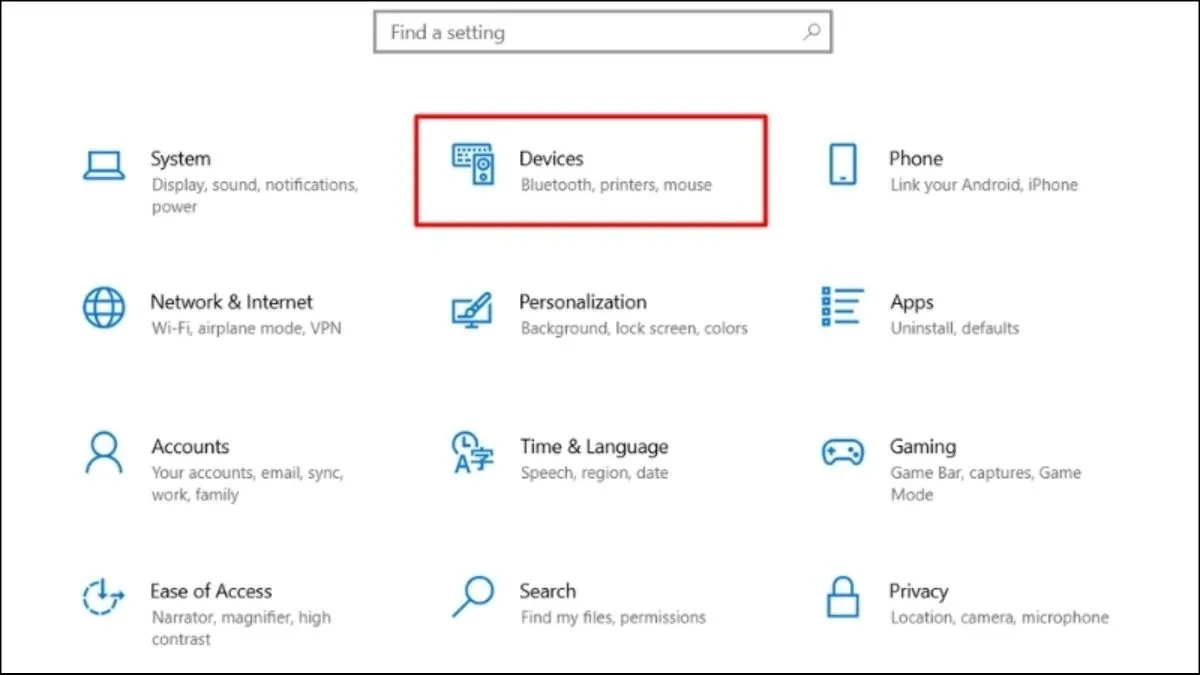Click the Accounts title text
Screen dimensions: 1200x675
[x=190, y=447]
